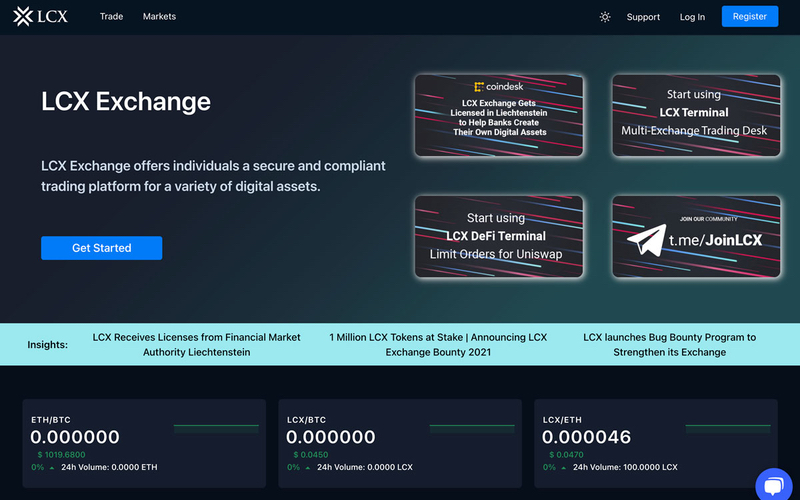This screenshot has width=800, height=500.
Task: Click the $ 0.0450 value
Action: pyautogui.click(x=311, y=455)
